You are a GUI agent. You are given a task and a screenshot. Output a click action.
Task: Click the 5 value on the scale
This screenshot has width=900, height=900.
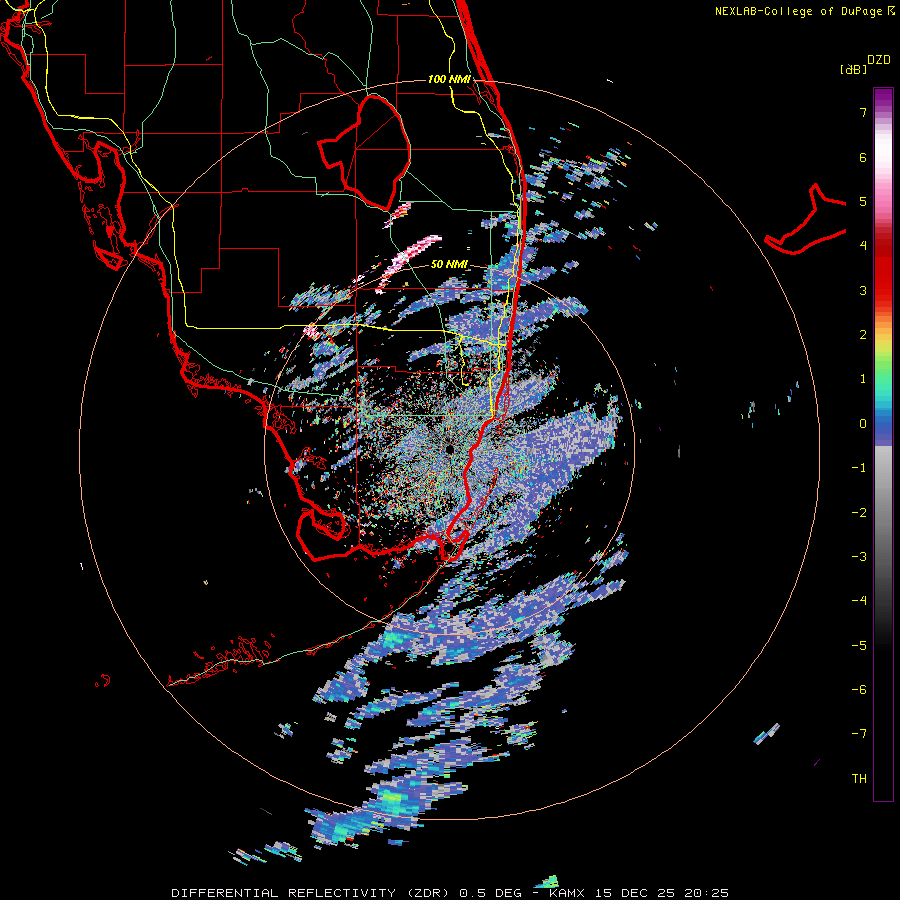coord(863,201)
